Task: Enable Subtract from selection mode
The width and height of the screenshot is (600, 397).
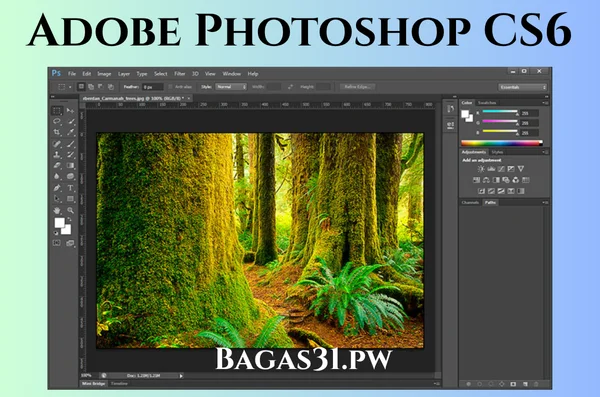Action: [101, 87]
